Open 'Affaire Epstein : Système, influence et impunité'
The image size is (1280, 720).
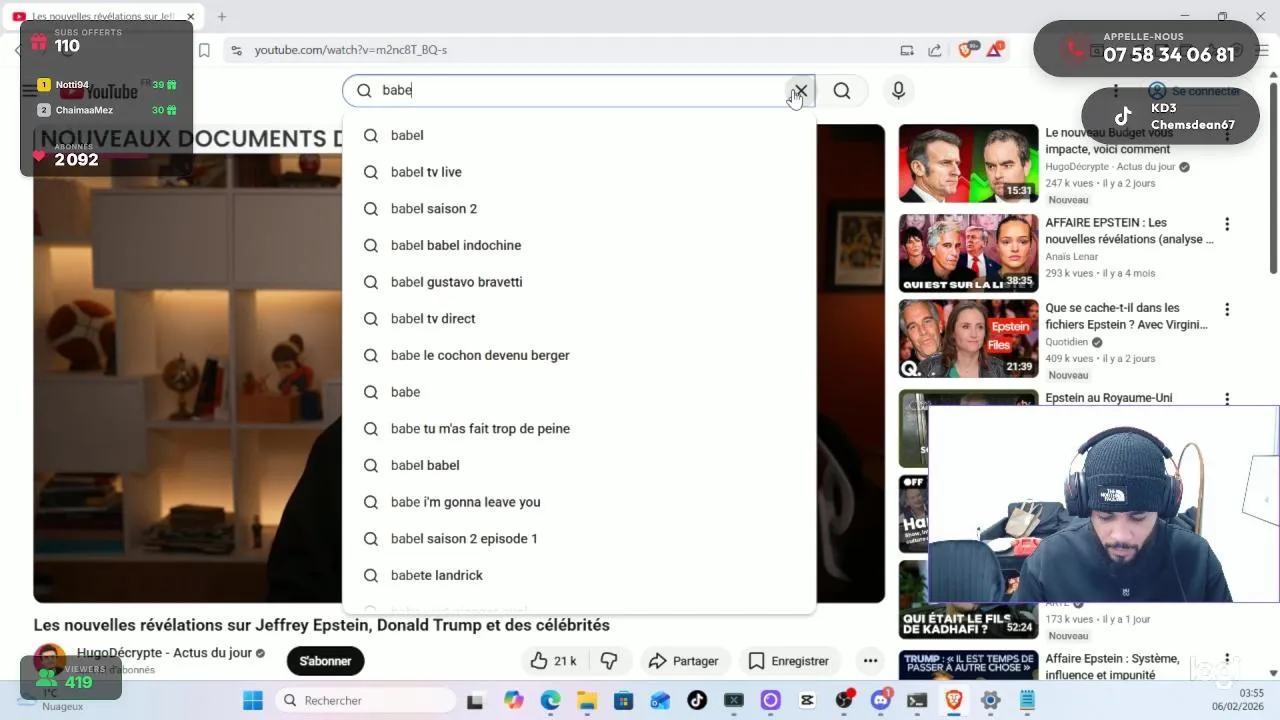(1112, 667)
